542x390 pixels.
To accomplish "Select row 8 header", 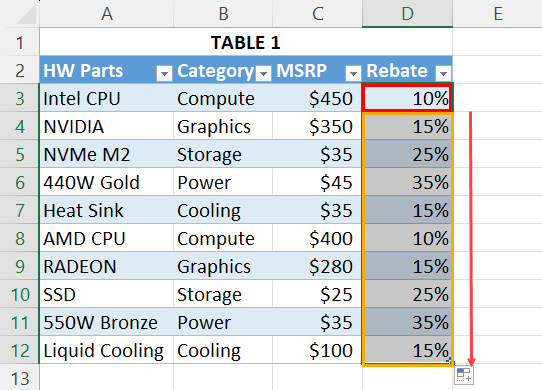I will 19,238.
